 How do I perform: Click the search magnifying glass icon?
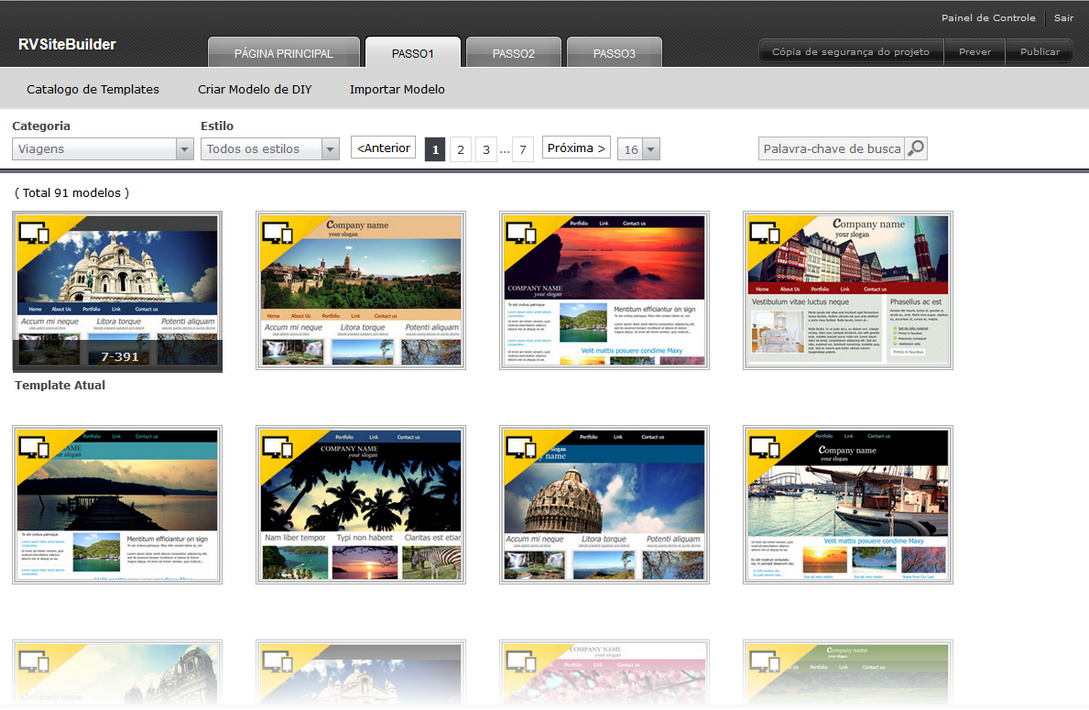tap(915, 149)
